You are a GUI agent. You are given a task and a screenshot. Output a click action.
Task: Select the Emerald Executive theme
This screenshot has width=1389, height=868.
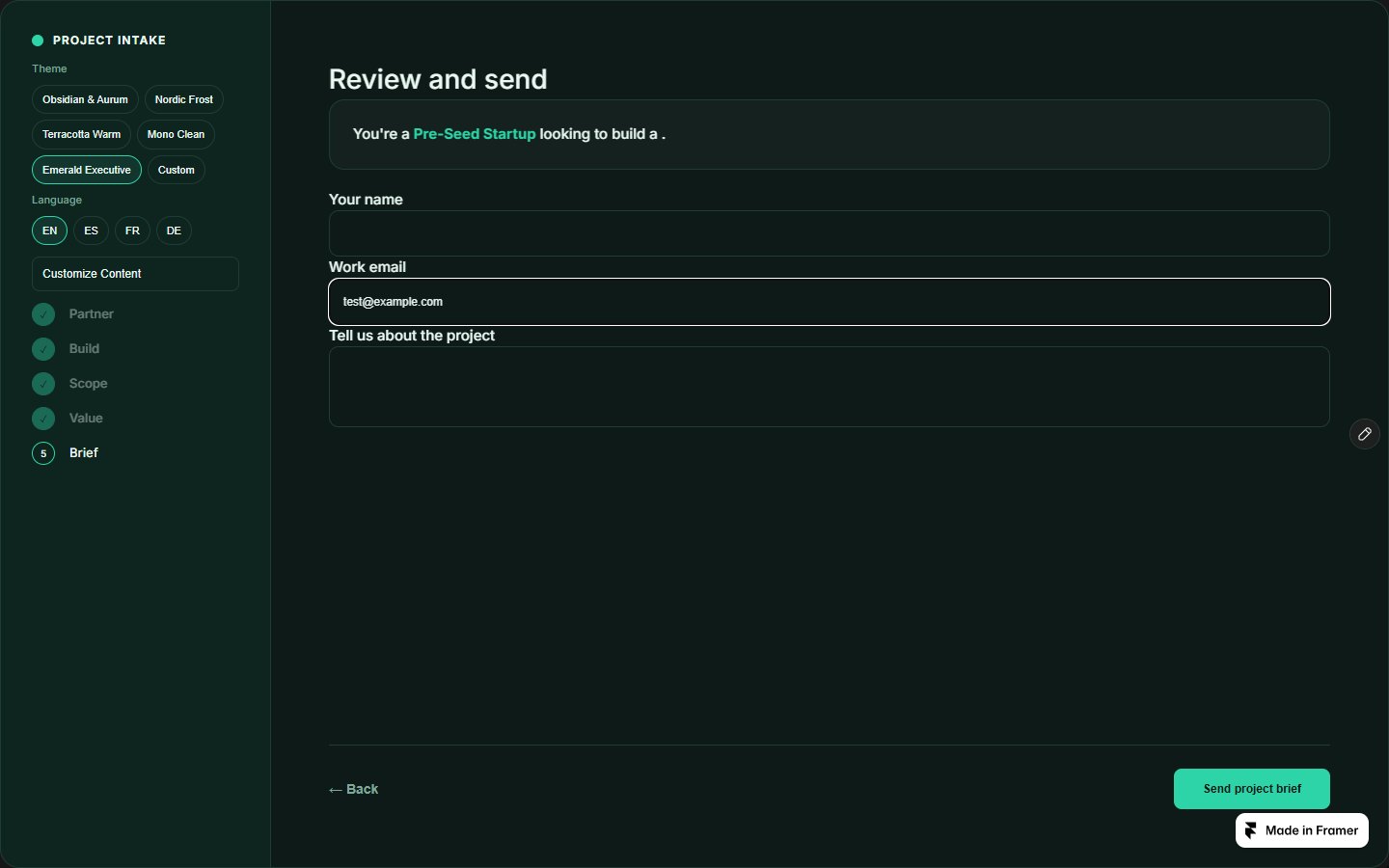[87, 170]
